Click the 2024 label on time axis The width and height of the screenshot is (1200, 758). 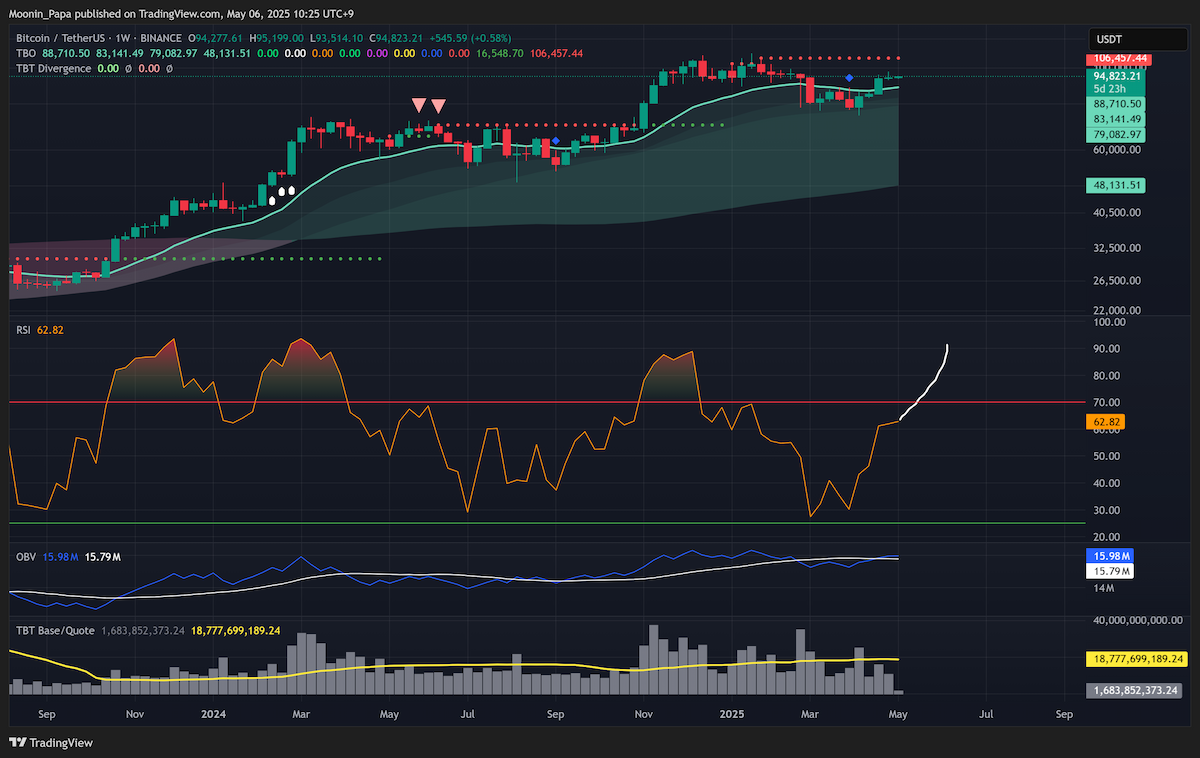tap(213, 715)
